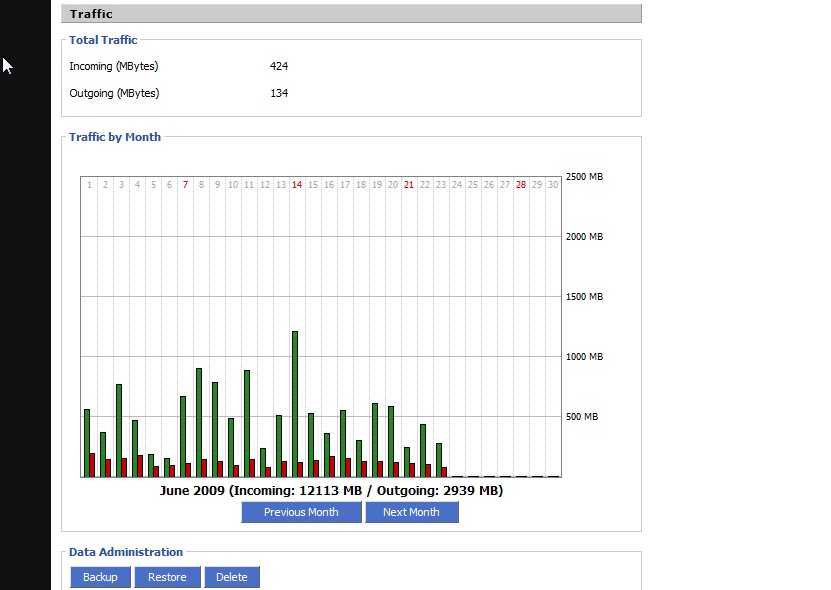Viewport: 831px width, 590px height.
Task: Click the 2000 MB axis label
Action: click(584, 236)
